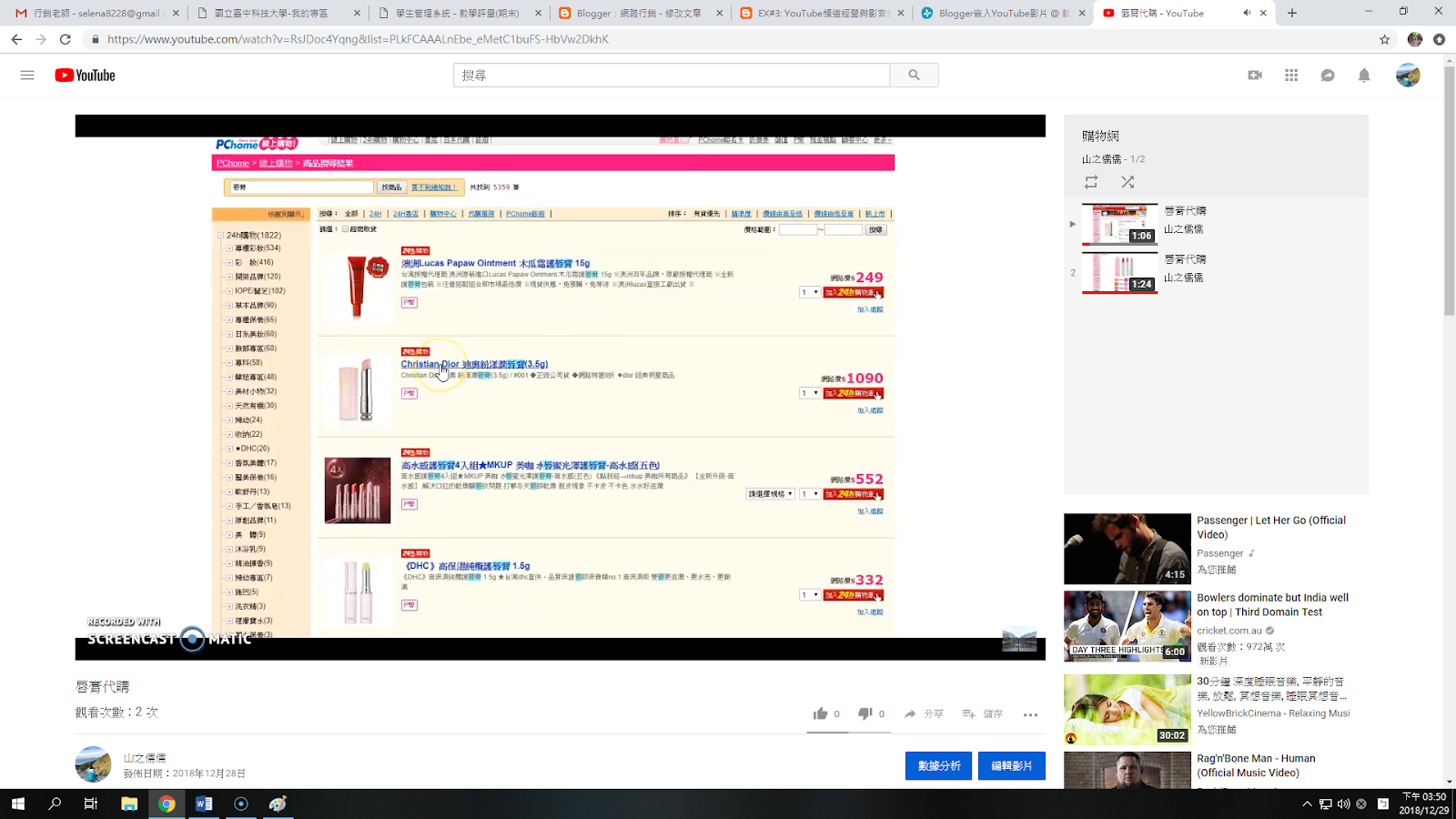
Task: Click the browser forward arrow
Action: coord(41,39)
